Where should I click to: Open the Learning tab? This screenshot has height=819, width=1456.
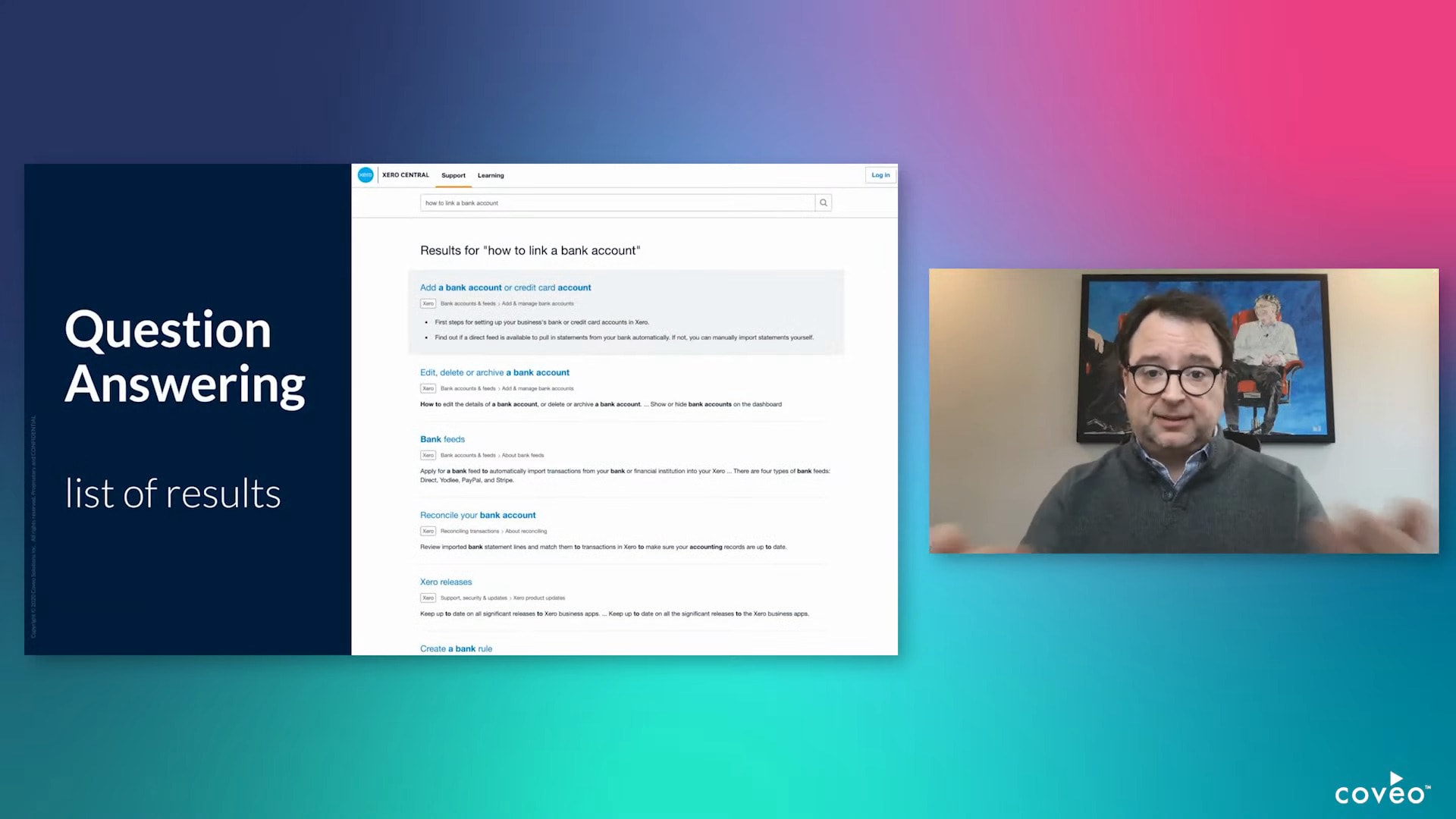click(491, 175)
